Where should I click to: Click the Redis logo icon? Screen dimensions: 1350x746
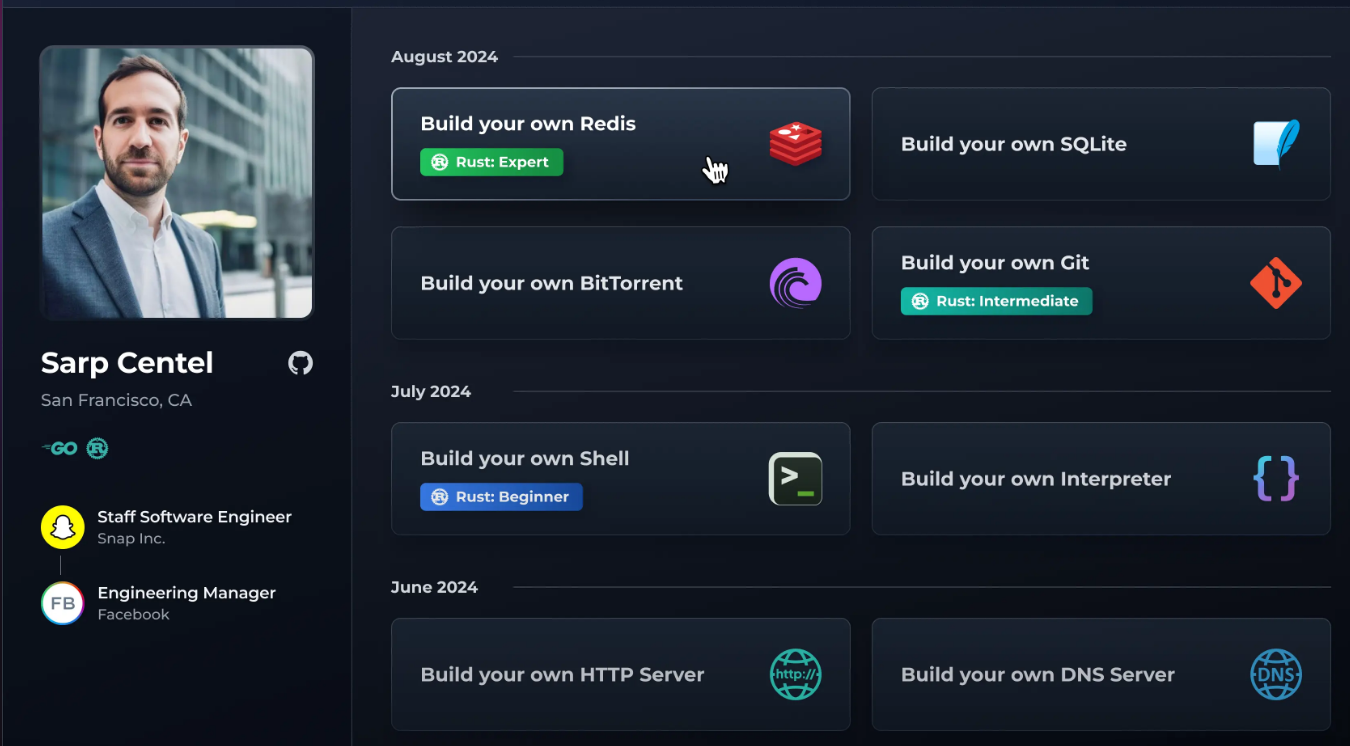(x=795, y=144)
